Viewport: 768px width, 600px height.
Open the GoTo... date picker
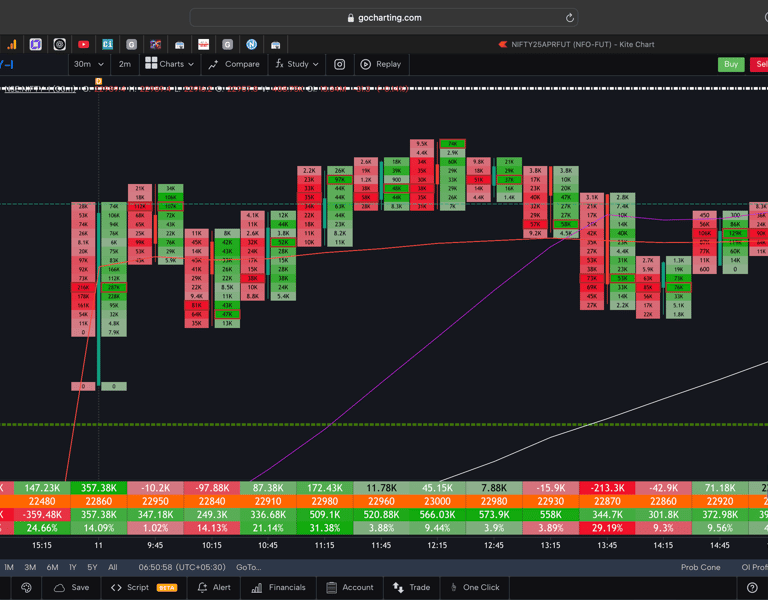click(249, 568)
